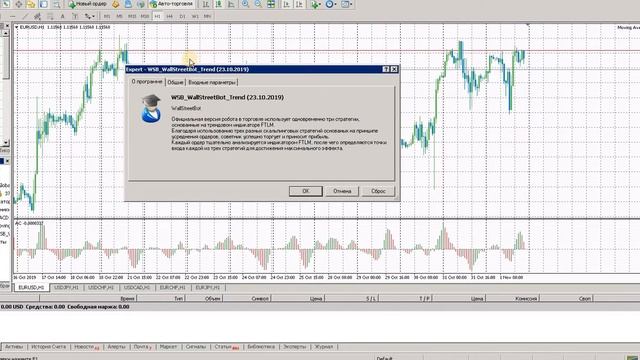Open the Strategy Tester magnifier icon

pos(56,4)
